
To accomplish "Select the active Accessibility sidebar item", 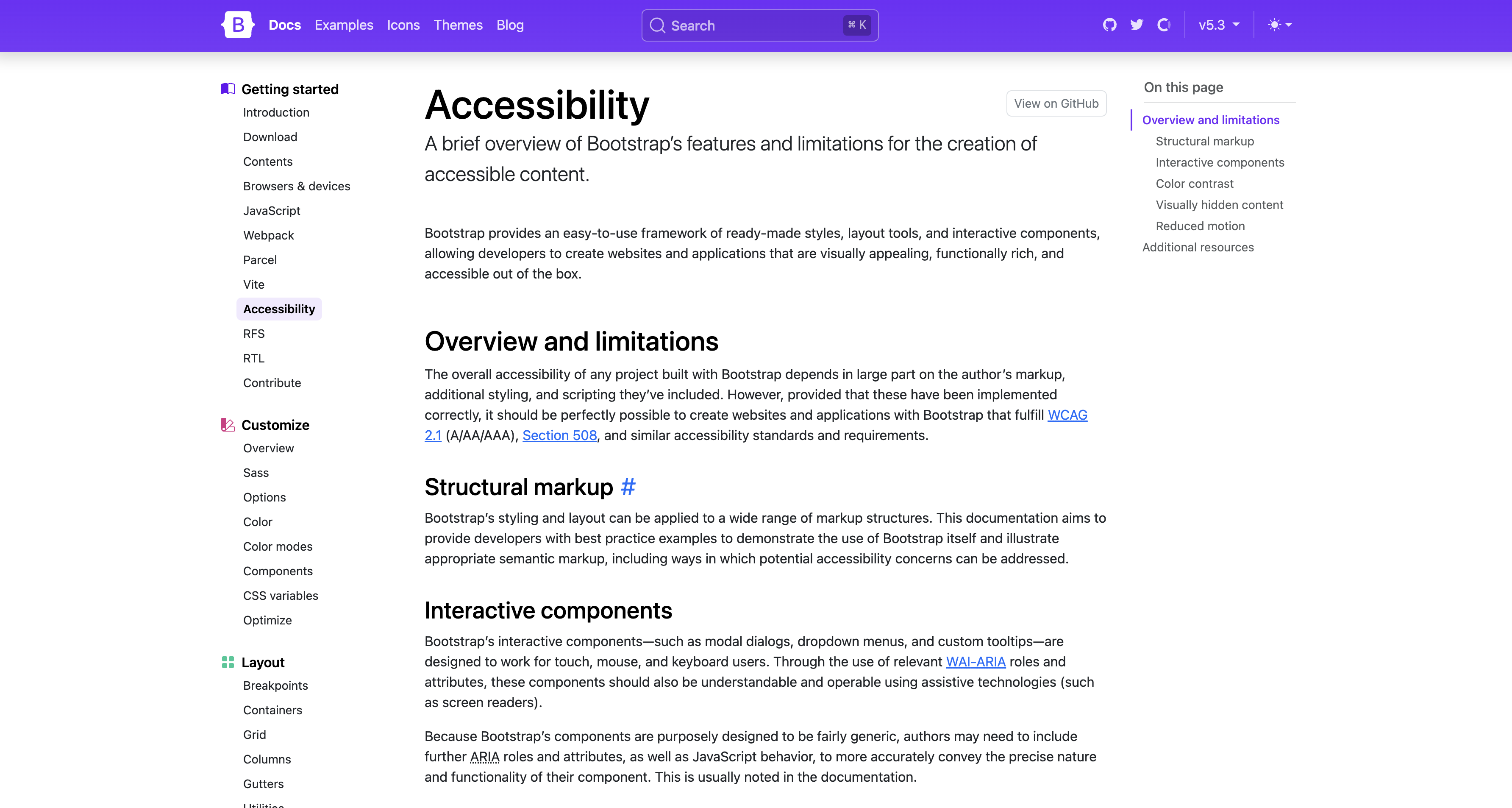I will pos(279,309).
